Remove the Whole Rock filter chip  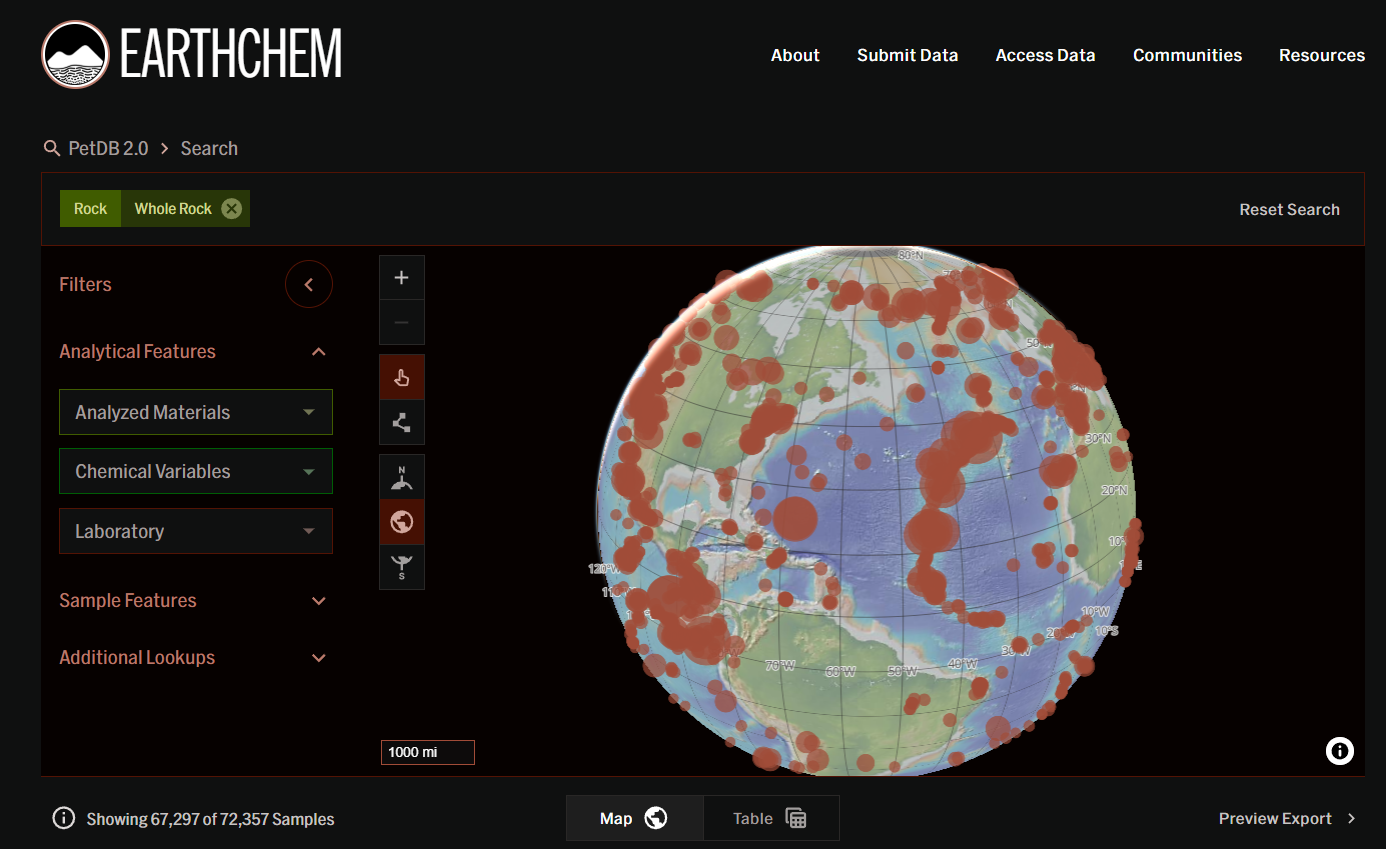pos(231,209)
